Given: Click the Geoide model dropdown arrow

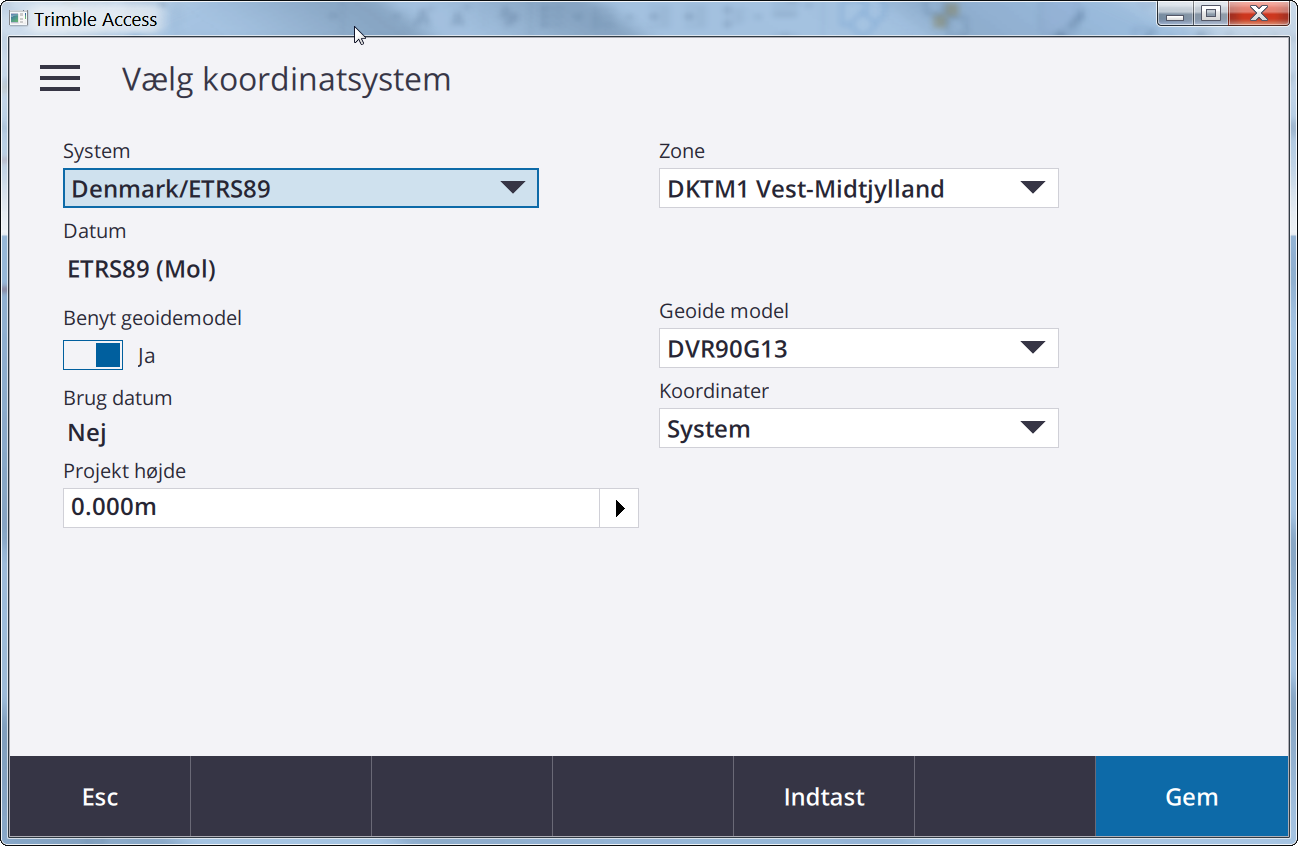Looking at the screenshot, I should coord(1033,348).
